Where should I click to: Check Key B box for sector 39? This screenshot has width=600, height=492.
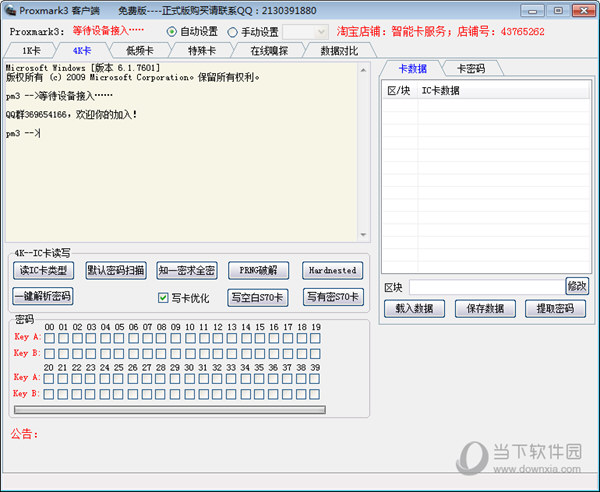click(315, 394)
